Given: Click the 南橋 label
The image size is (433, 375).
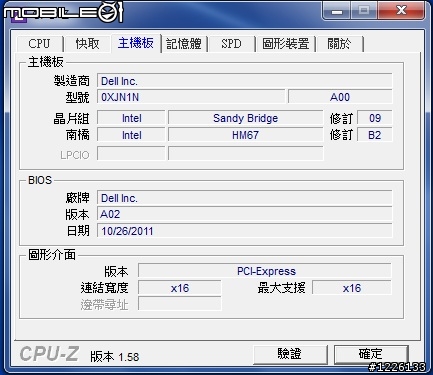Looking at the screenshot, I should (x=77, y=135).
